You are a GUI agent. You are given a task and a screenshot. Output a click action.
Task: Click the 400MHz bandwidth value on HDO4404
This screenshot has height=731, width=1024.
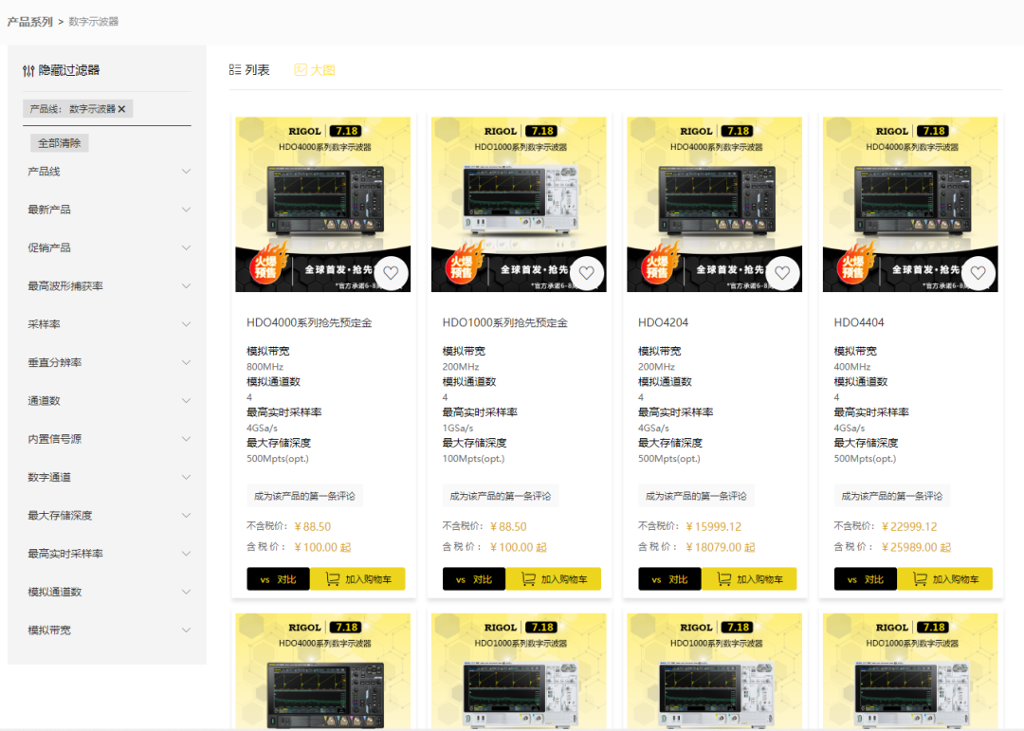click(x=852, y=366)
